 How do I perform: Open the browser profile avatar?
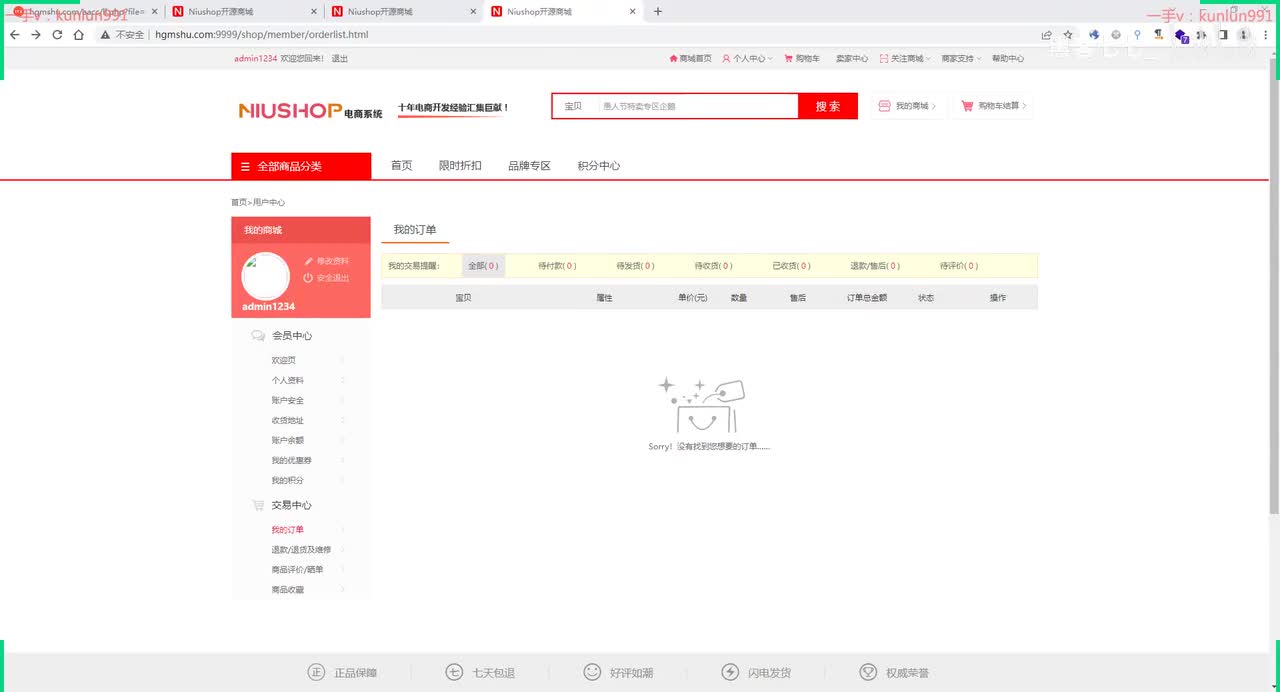(x=1244, y=34)
